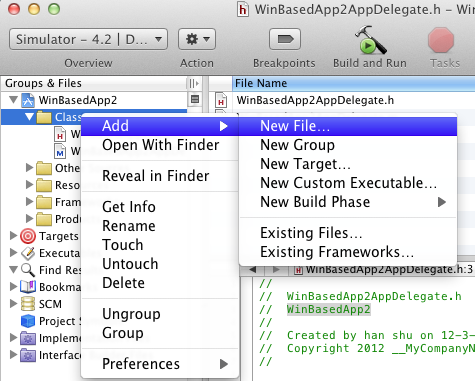The width and height of the screenshot is (475, 381).
Task: Expand the Interface Builder Files smart group
Action: pyautogui.click(x=14, y=355)
